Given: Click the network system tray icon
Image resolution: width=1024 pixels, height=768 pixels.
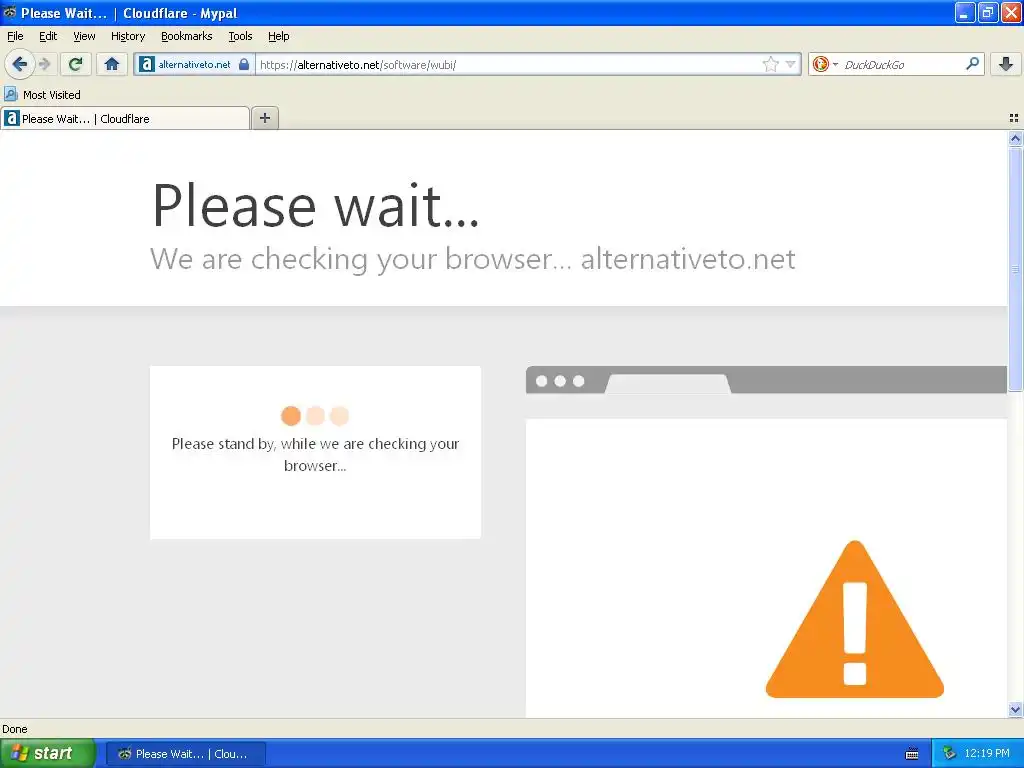Looking at the screenshot, I should (x=949, y=753).
